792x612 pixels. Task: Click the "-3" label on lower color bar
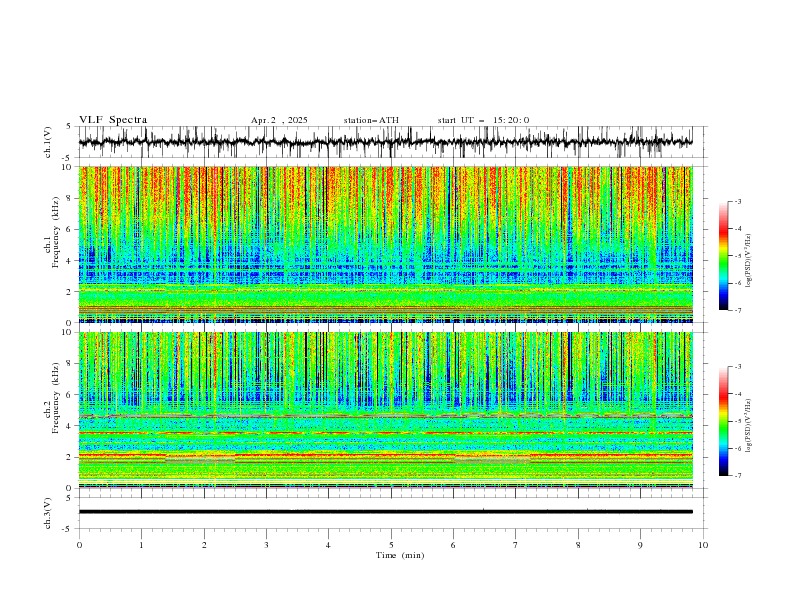tap(738, 367)
